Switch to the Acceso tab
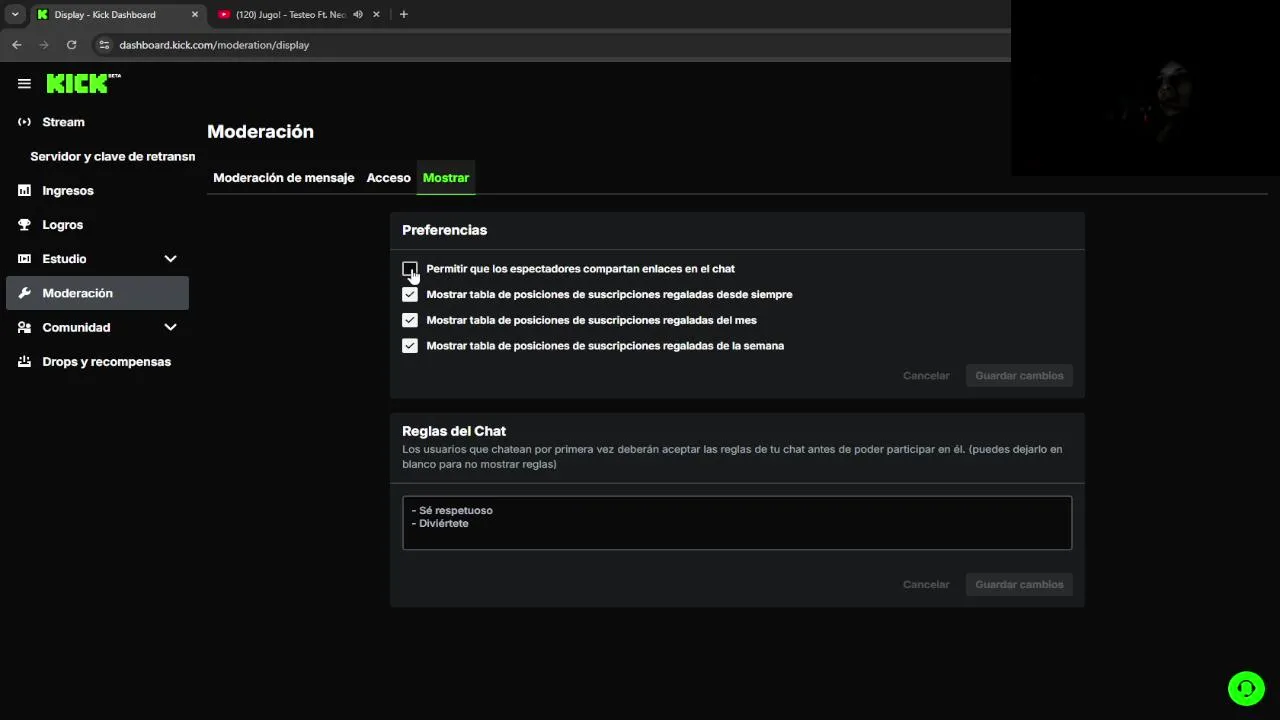Viewport: 1280px width, 720px height. click(388, 178)
